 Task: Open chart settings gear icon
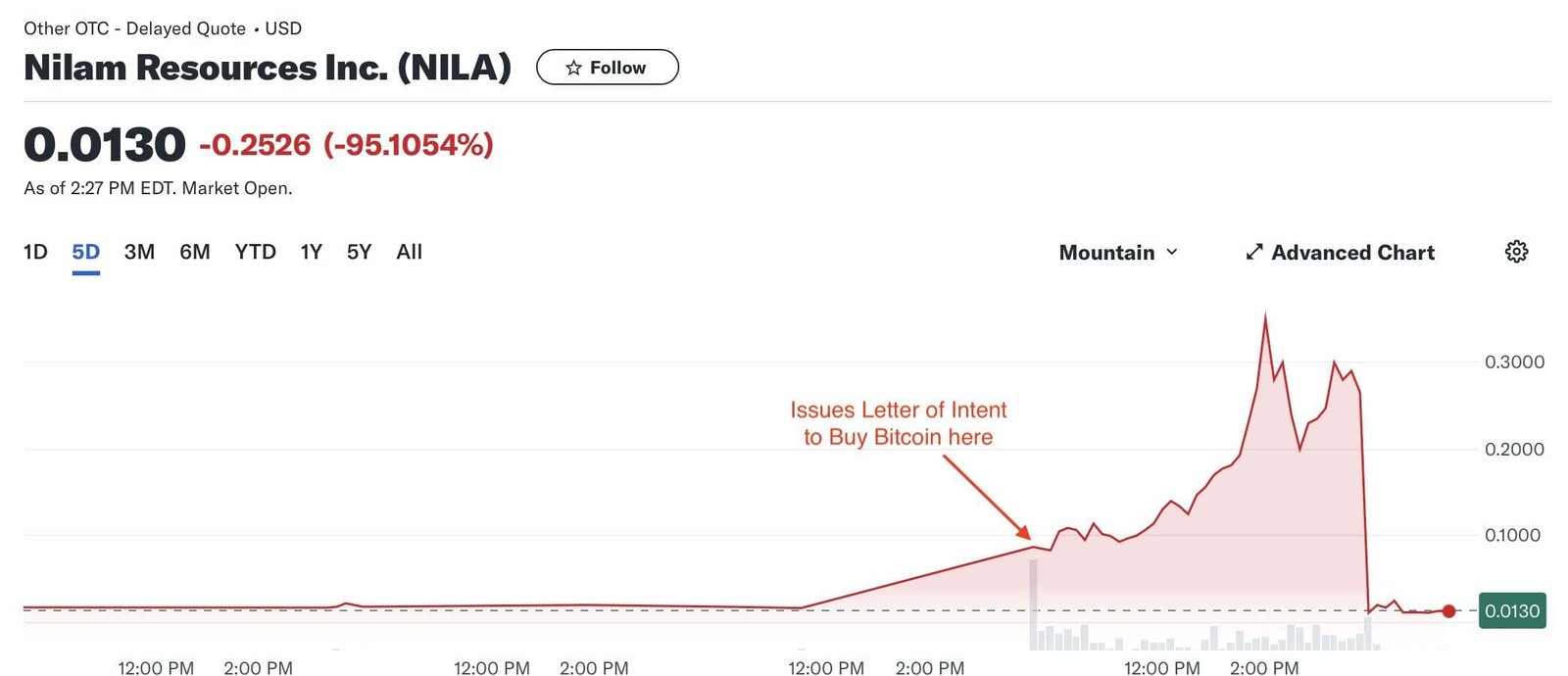[1516, 252]
